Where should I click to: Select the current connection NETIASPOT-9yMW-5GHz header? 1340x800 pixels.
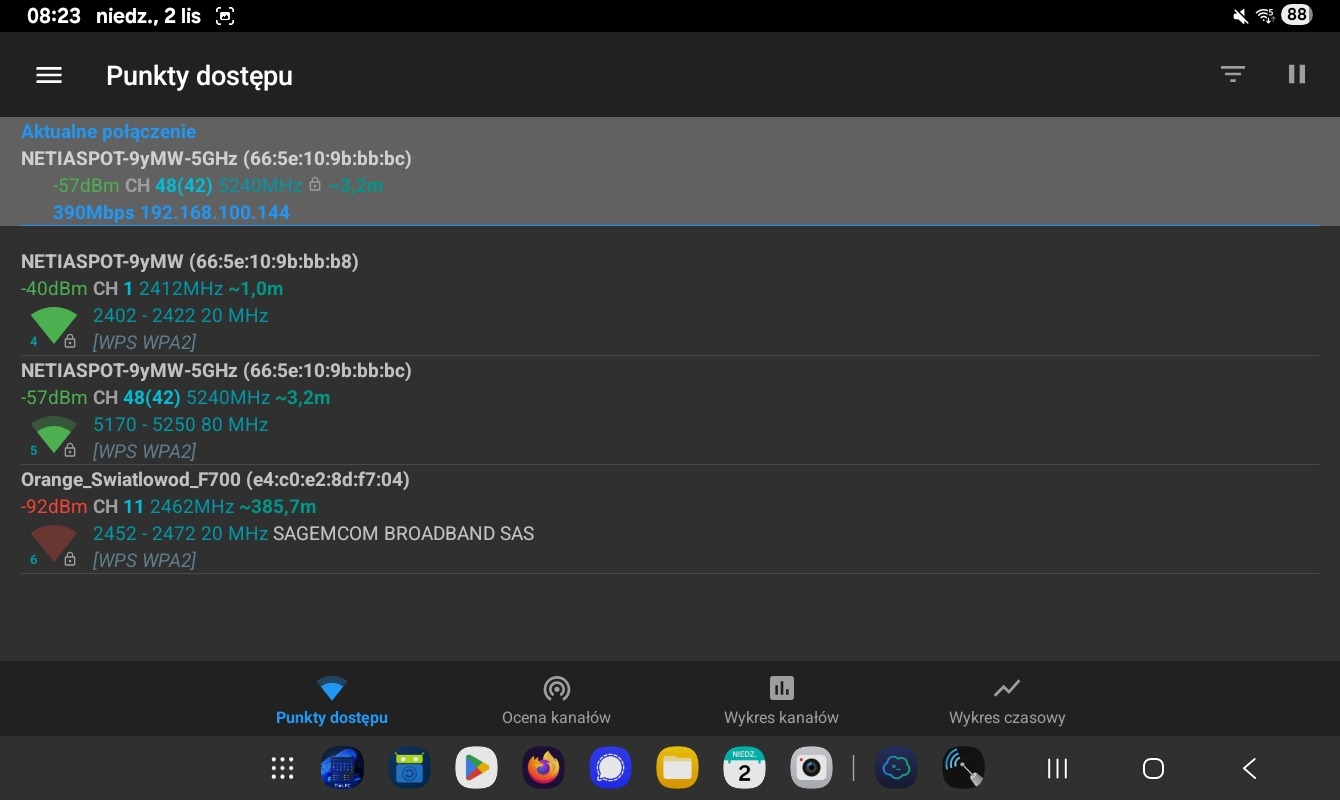click(216, 159)
